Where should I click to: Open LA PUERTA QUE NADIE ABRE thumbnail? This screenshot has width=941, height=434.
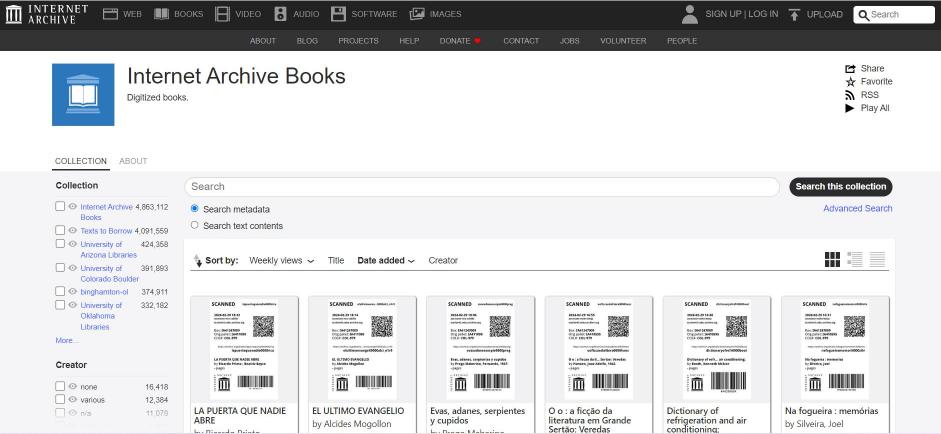[244, 350]
